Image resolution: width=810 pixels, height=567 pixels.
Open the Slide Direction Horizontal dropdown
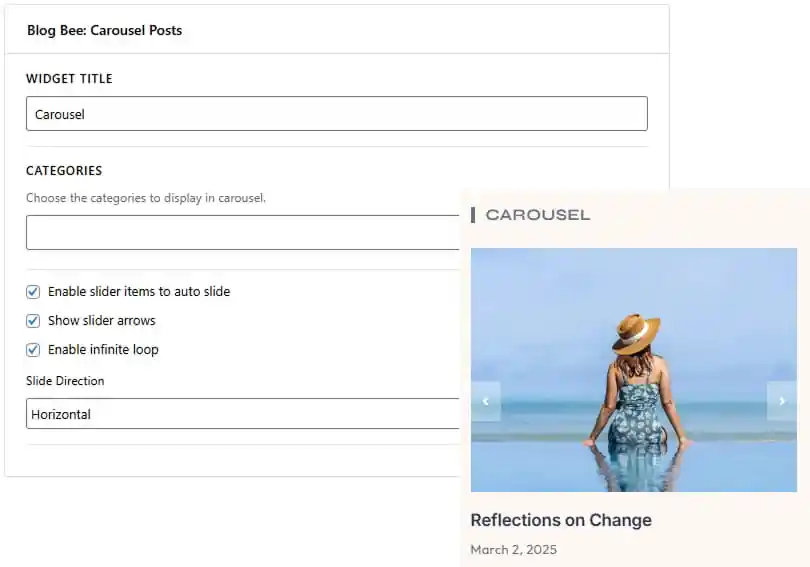tap(243, 414)
